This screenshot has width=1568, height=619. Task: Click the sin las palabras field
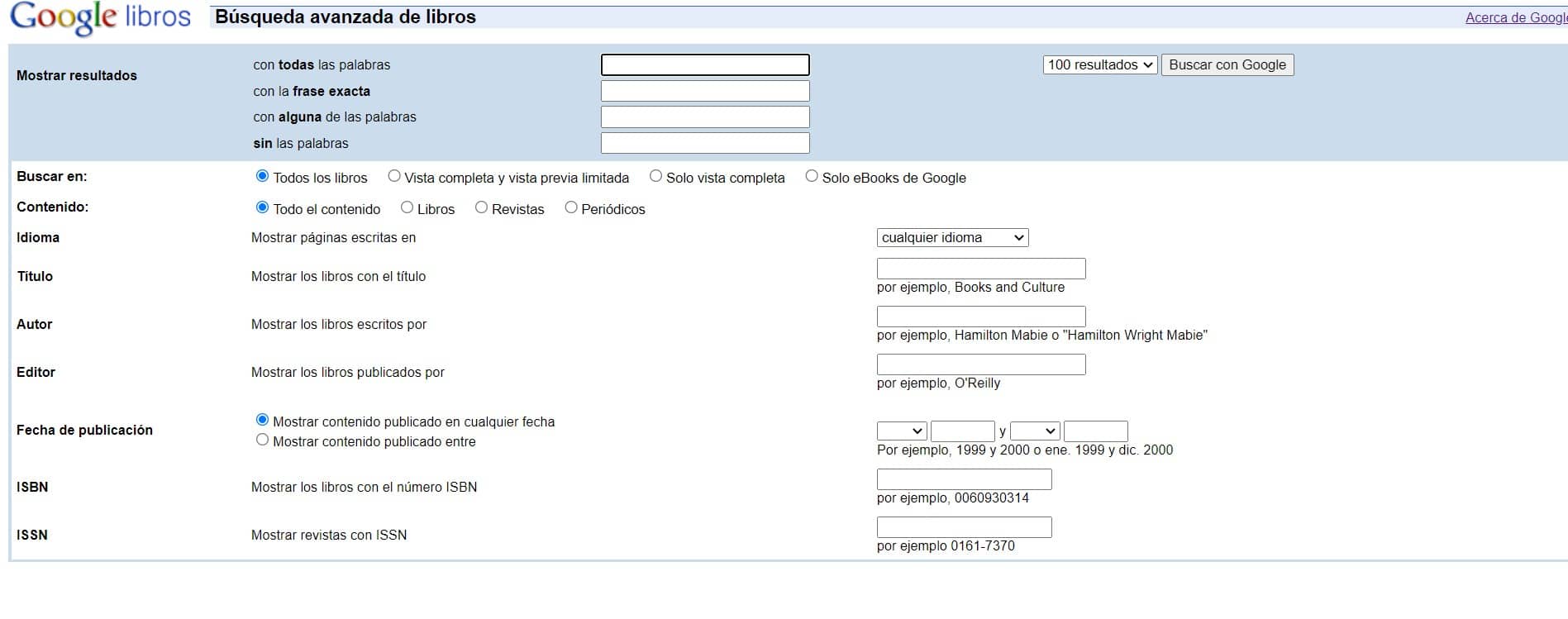(x=705, y=143)
